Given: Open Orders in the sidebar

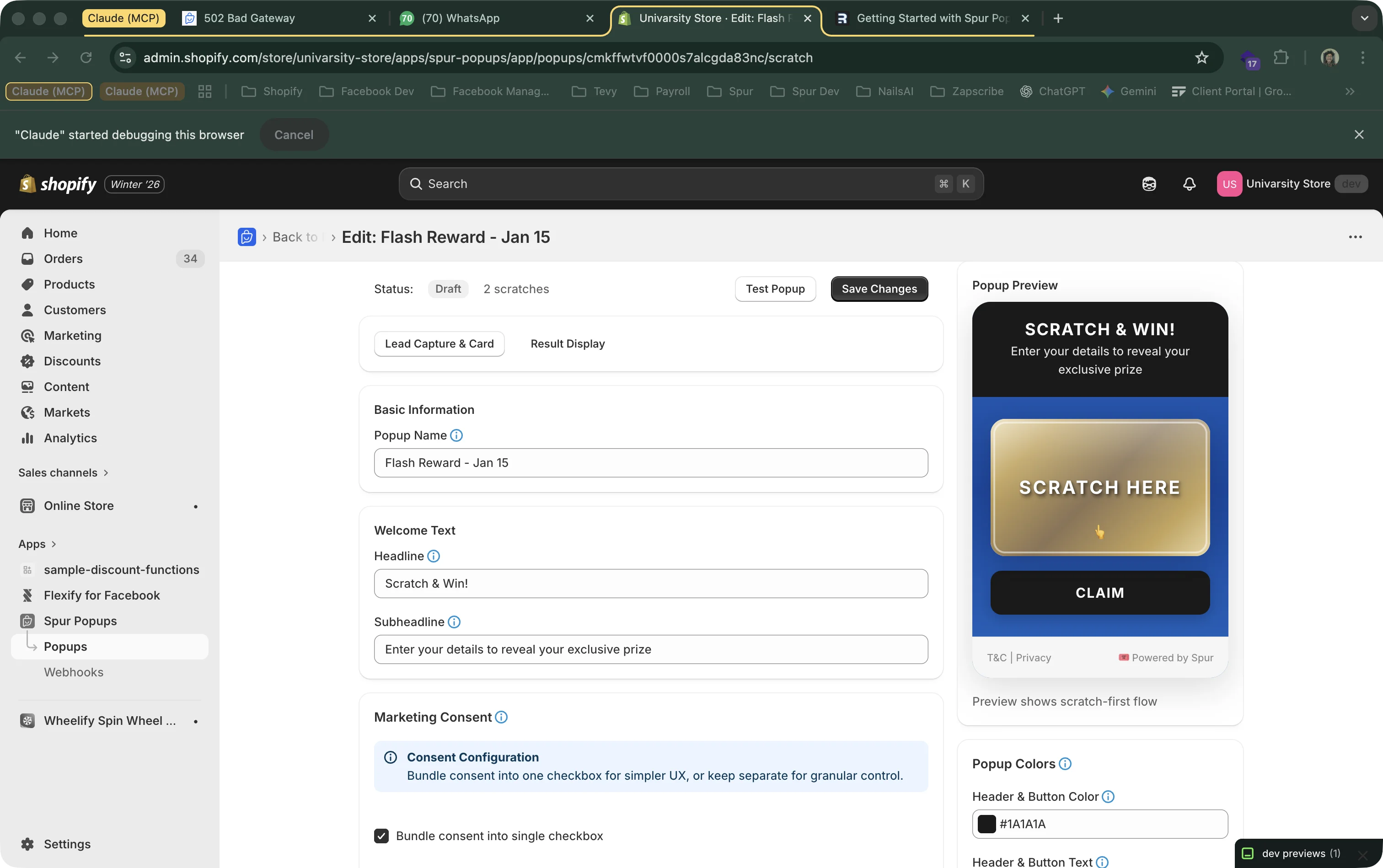Looking at the screenshot, I should tap(63, 258).
